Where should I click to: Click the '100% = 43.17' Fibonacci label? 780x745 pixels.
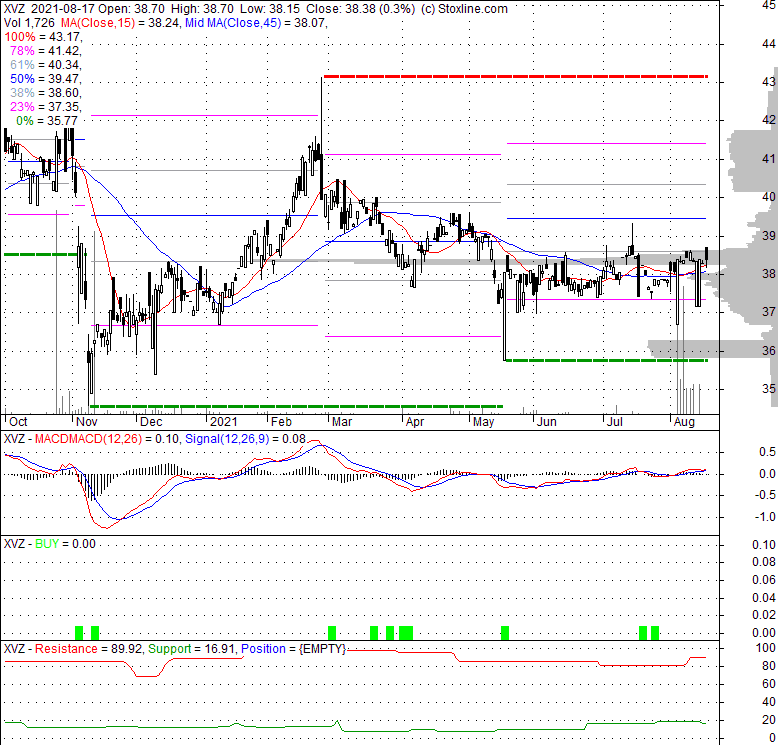43,37
